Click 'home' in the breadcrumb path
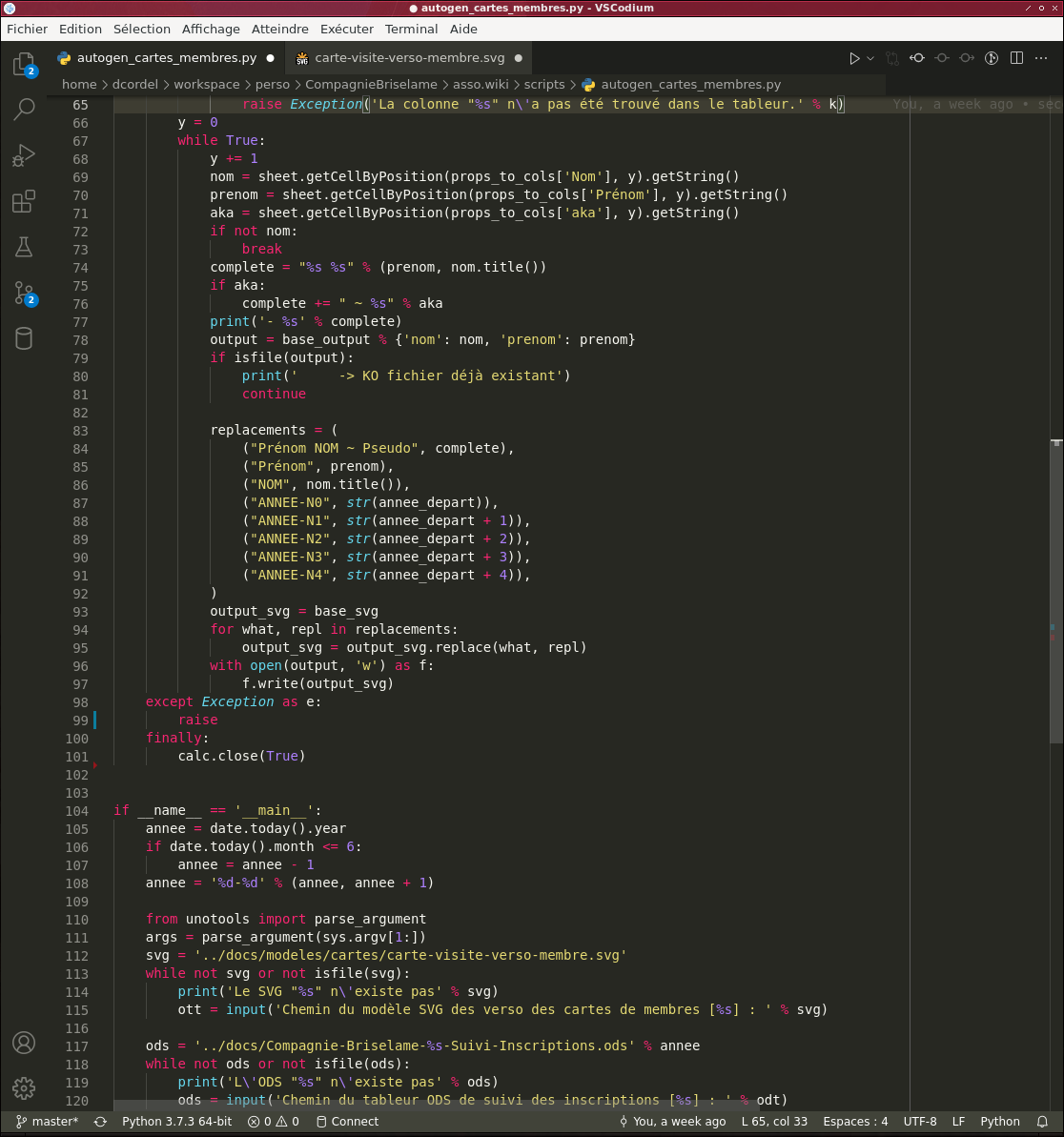The width and height of the screenshot is (1064, 1137). point(79,85)
